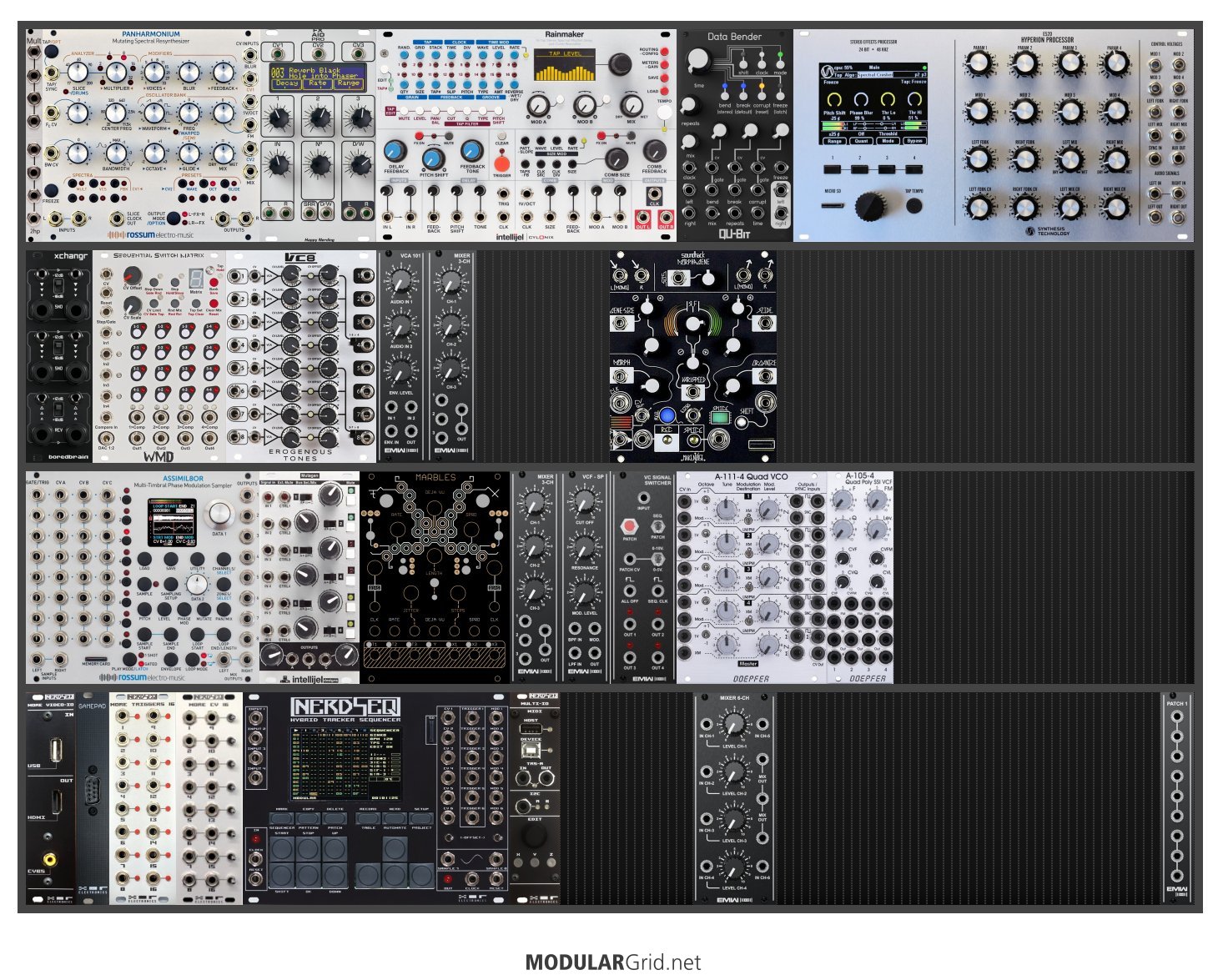This screenshot has width=1228, height=980.
Task: Click the USB port on More Video-IO module
Action: coord(57,750)
